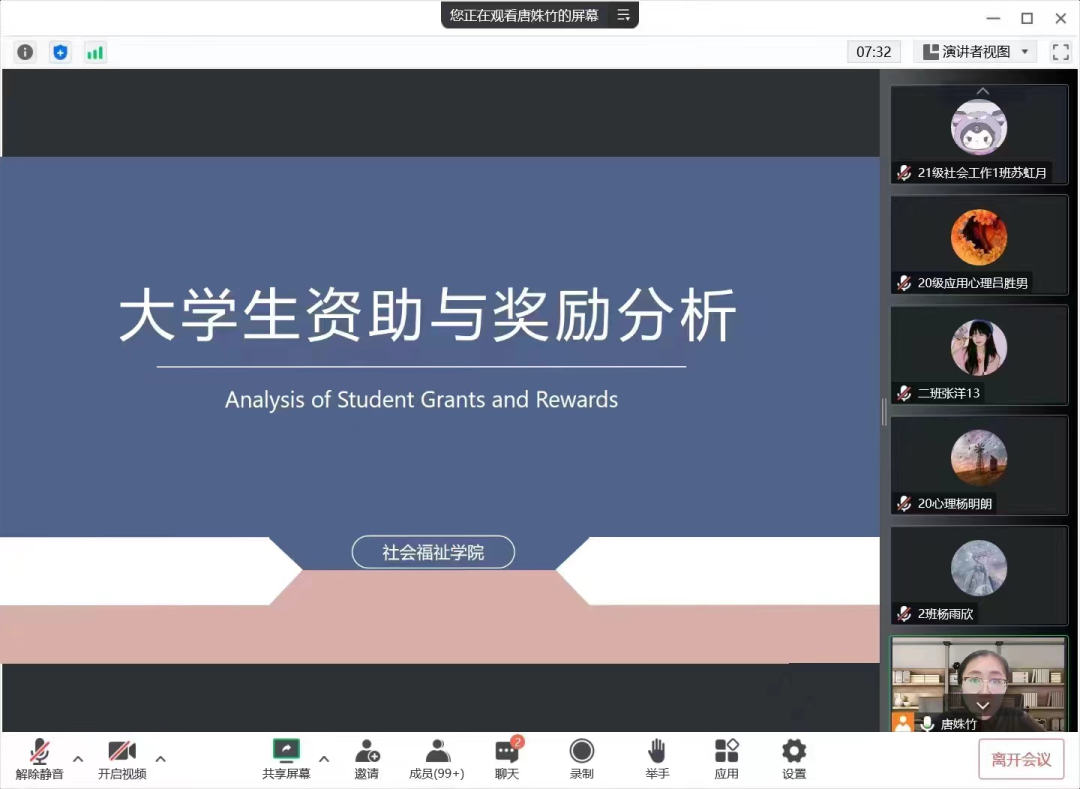1080x789 pixels.
Task: Select participant tile 二班张洋13
Action: (979, 355)
